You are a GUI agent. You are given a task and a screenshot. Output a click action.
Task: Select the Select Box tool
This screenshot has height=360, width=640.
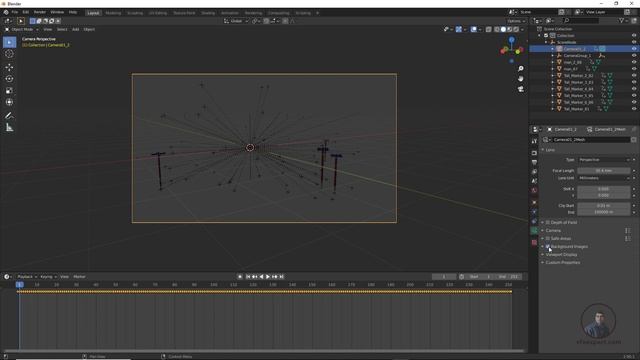9,42
